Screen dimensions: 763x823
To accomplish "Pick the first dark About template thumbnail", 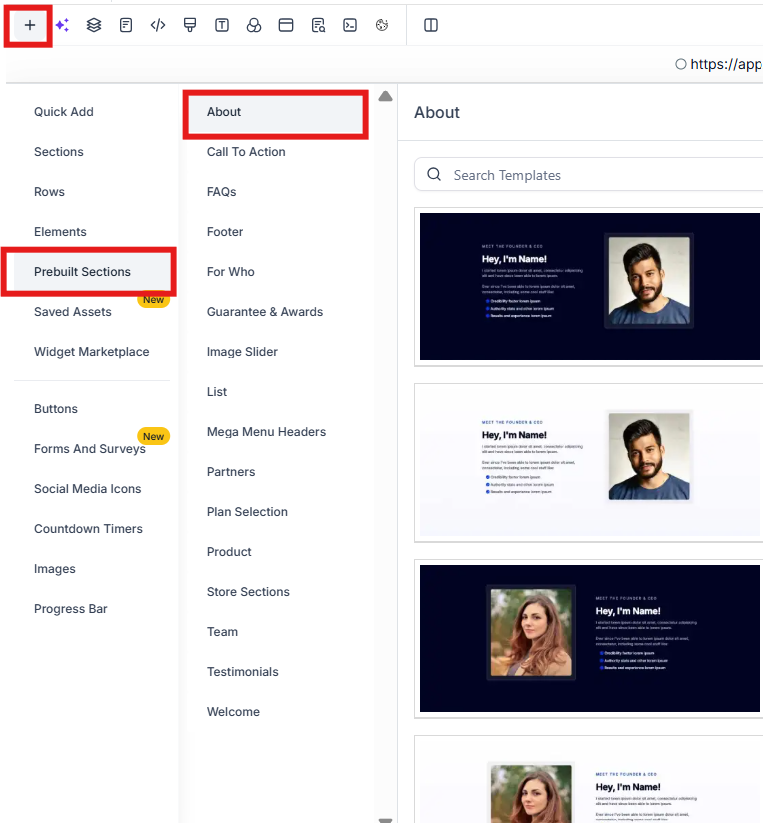I will [x=590, y=287].
